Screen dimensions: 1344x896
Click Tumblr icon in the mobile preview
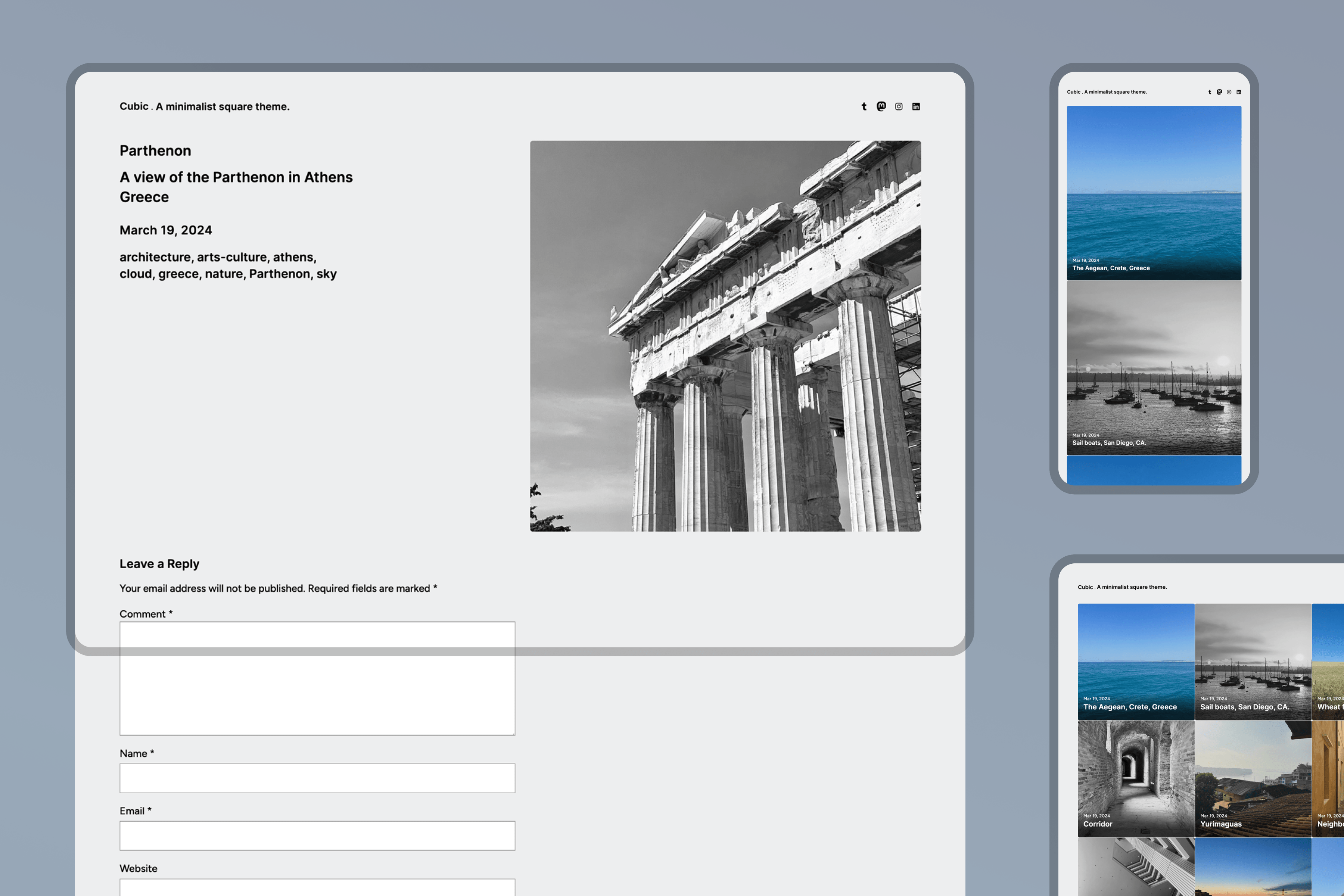tap(1210, 92)
